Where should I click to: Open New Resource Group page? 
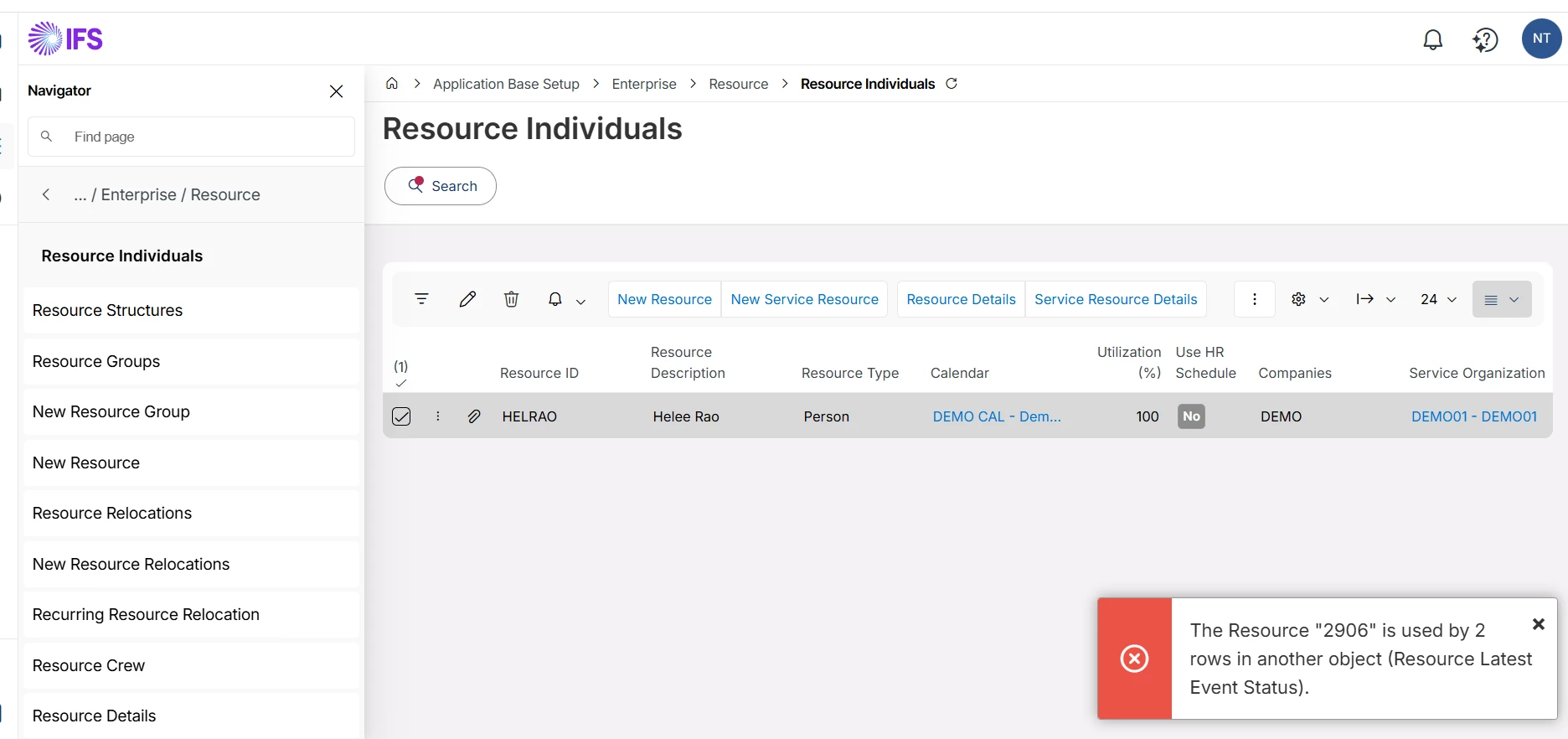click(x=191, y=411)
